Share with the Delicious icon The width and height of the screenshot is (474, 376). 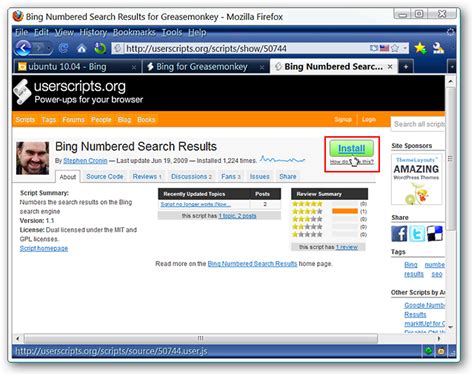[435, 233]
